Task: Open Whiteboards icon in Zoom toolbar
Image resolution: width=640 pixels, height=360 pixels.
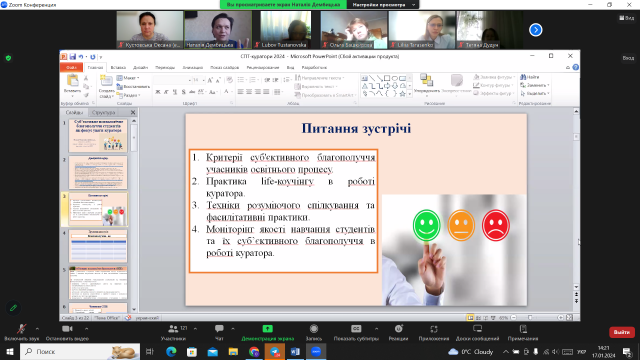Action: [x=477, y=329]
